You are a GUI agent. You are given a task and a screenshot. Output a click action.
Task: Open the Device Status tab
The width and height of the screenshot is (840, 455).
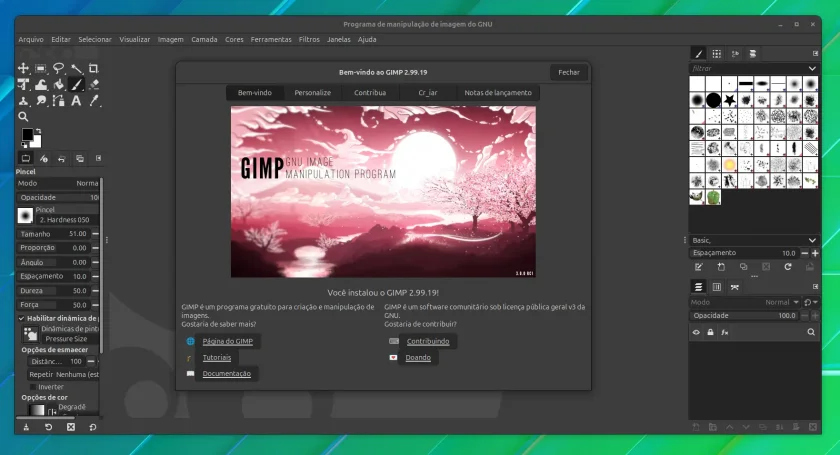[43, 159]
